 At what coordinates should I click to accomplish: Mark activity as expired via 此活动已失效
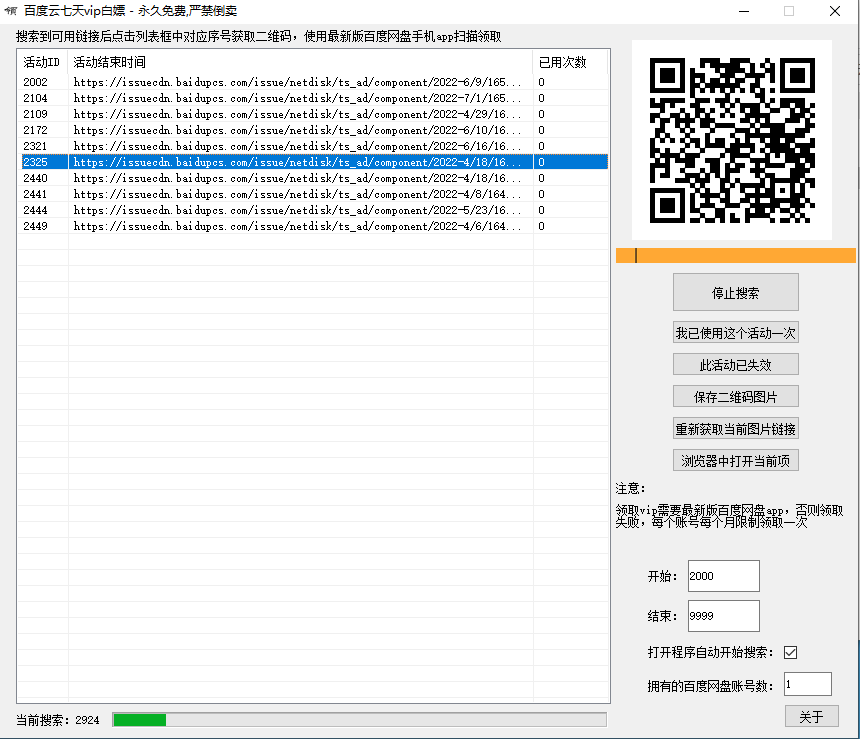click(x=735, y=364)
